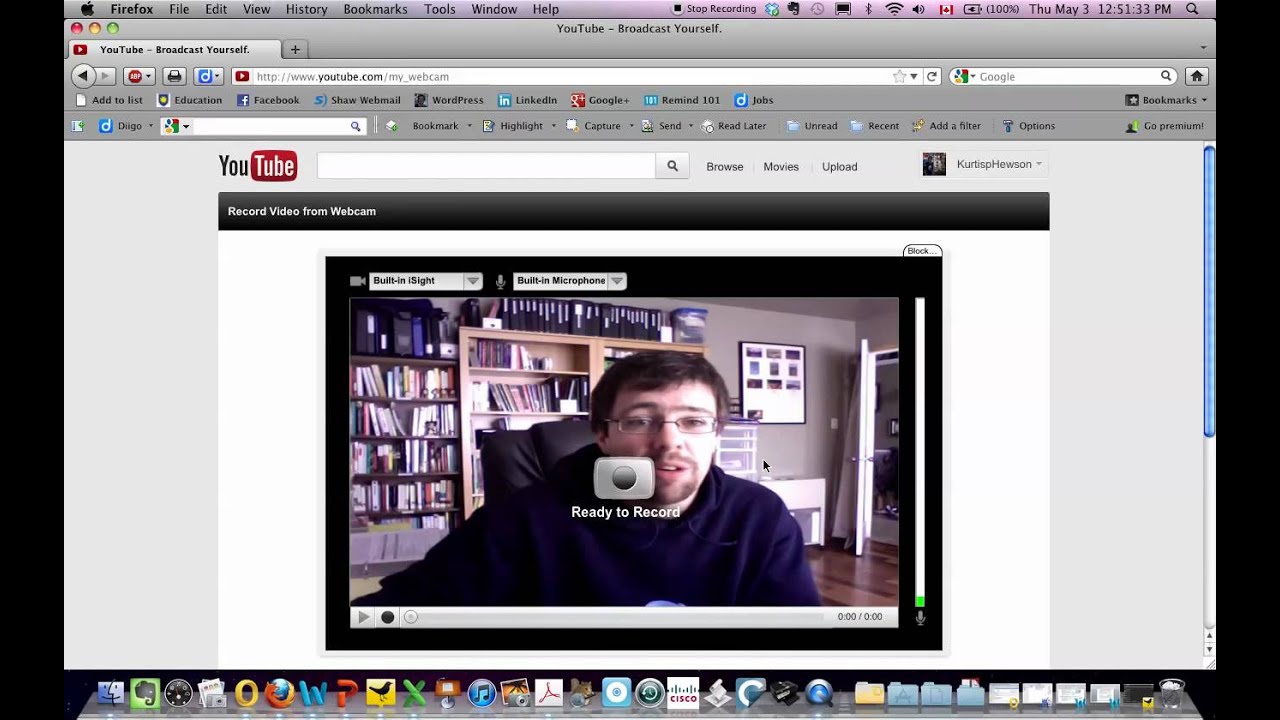Open Firefox from the dock
This screenshot has height=720, width=1280.
coord(279,693)
